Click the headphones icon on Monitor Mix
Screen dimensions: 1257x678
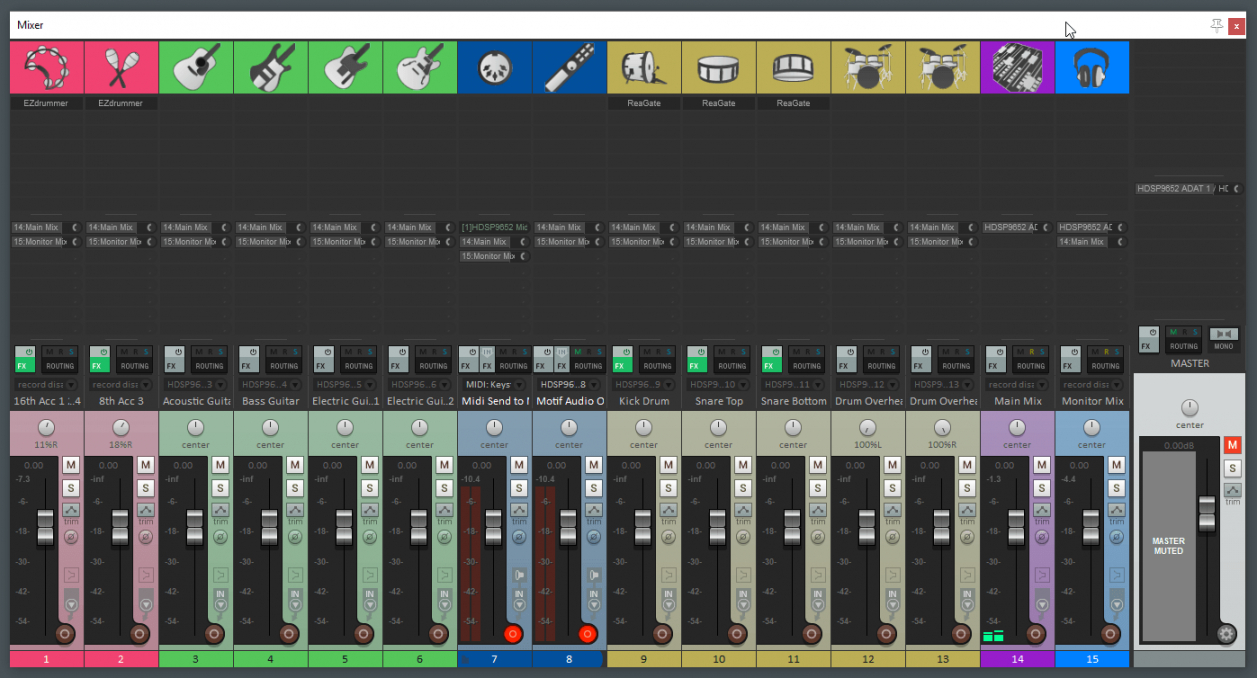pos(1092,68)
